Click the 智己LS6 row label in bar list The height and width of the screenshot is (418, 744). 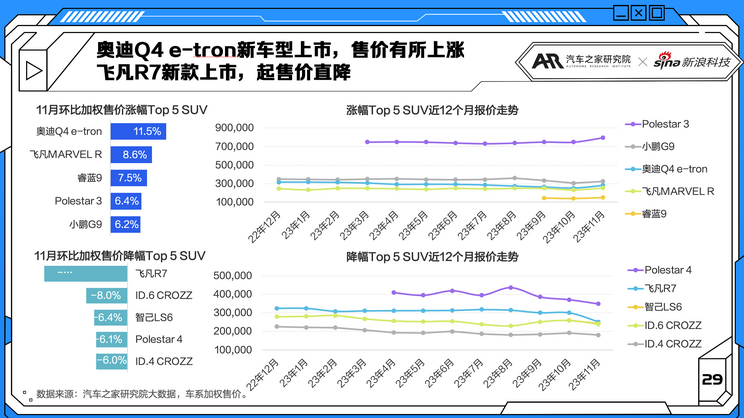click(x=154, y=317)
